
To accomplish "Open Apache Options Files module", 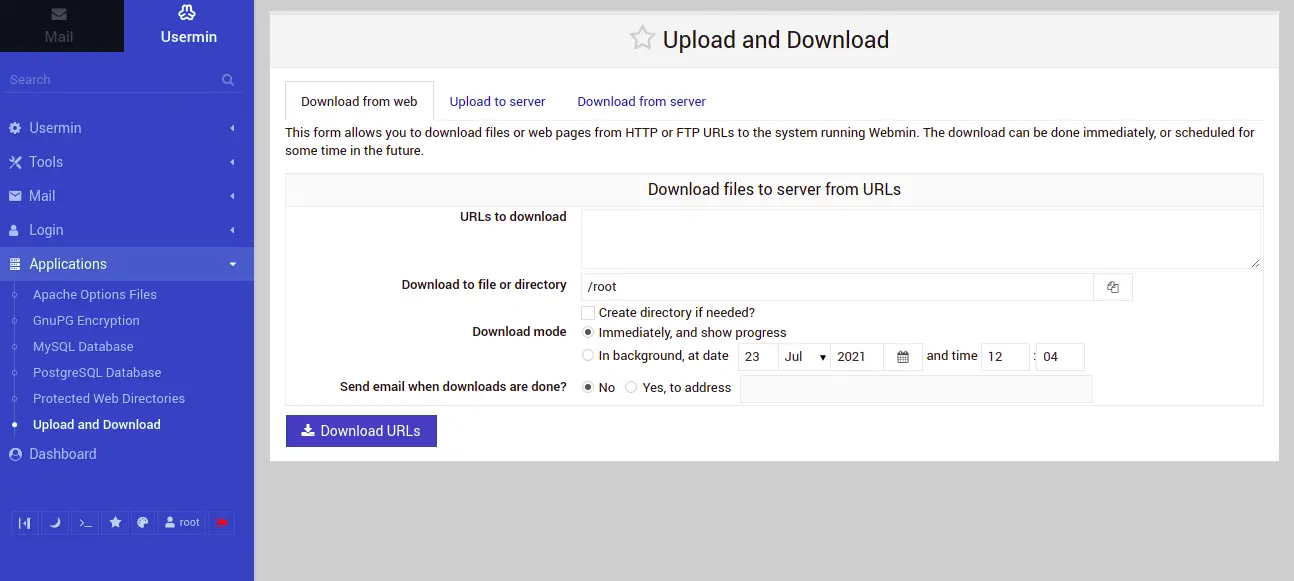I will [95, 295].
